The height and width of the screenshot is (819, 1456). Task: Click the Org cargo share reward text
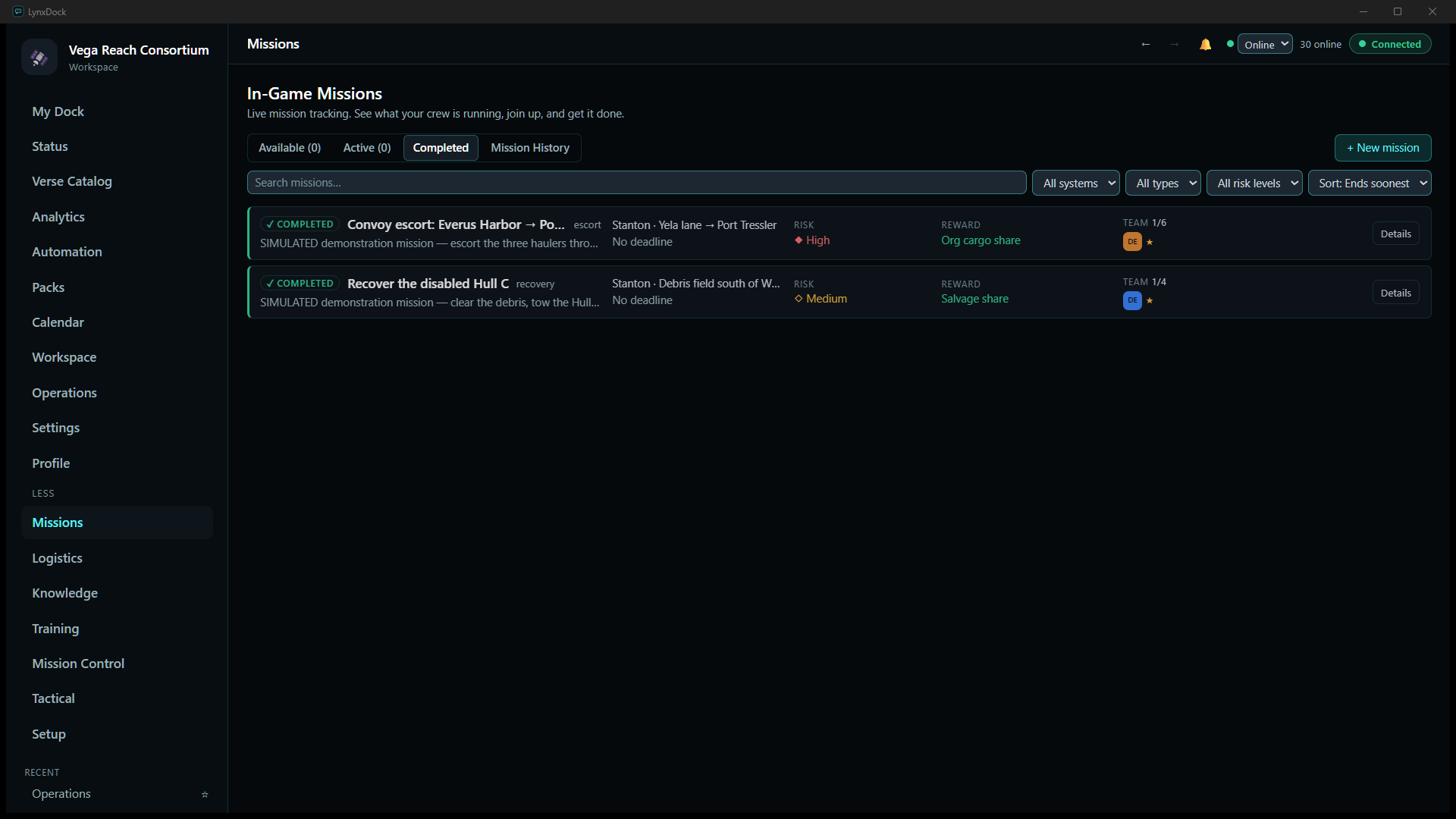(x=981, y=240)
